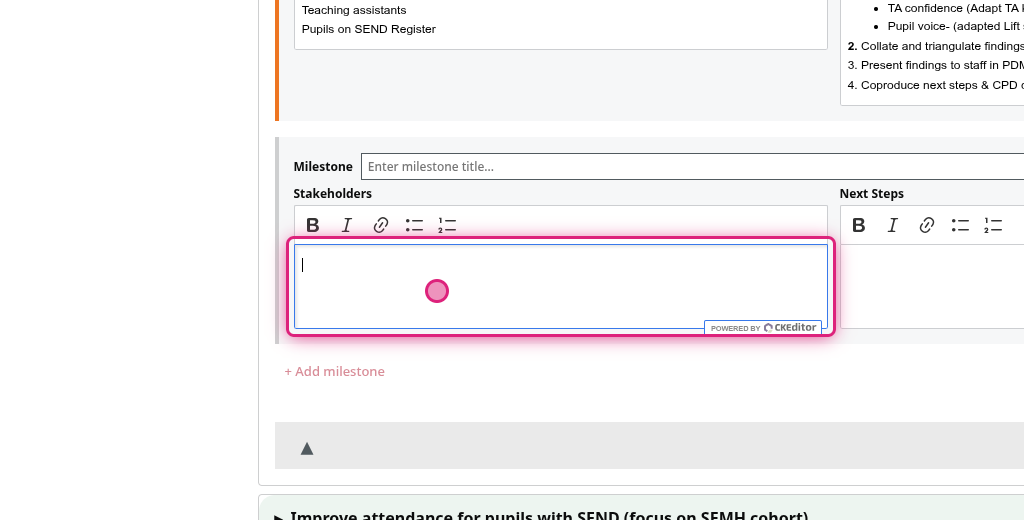
Task: Insert link in Next Steps editor toolbar
Action: click(927, 225)
